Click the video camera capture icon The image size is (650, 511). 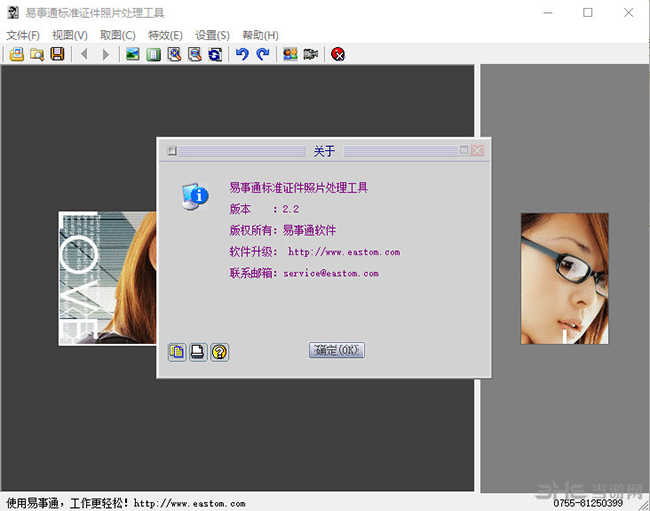[310, 54]
